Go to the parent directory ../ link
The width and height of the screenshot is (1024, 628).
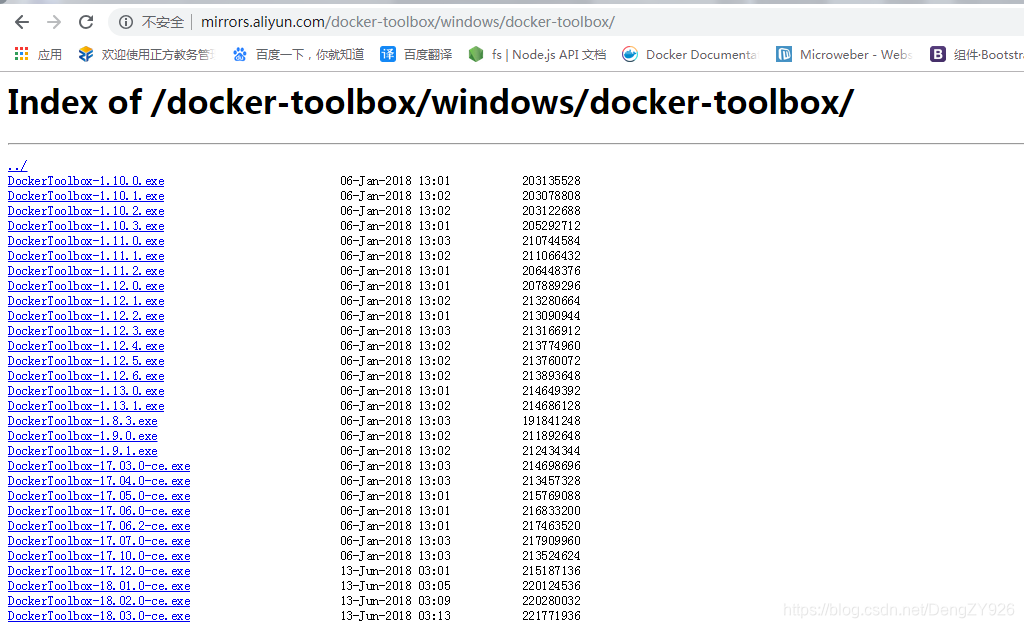coord(18,166)
